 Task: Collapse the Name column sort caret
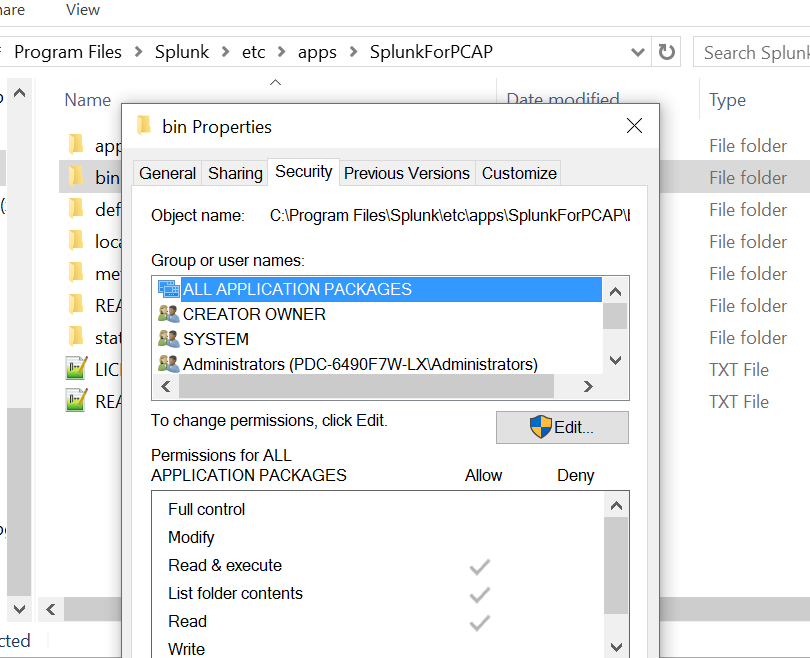(275, 84)
